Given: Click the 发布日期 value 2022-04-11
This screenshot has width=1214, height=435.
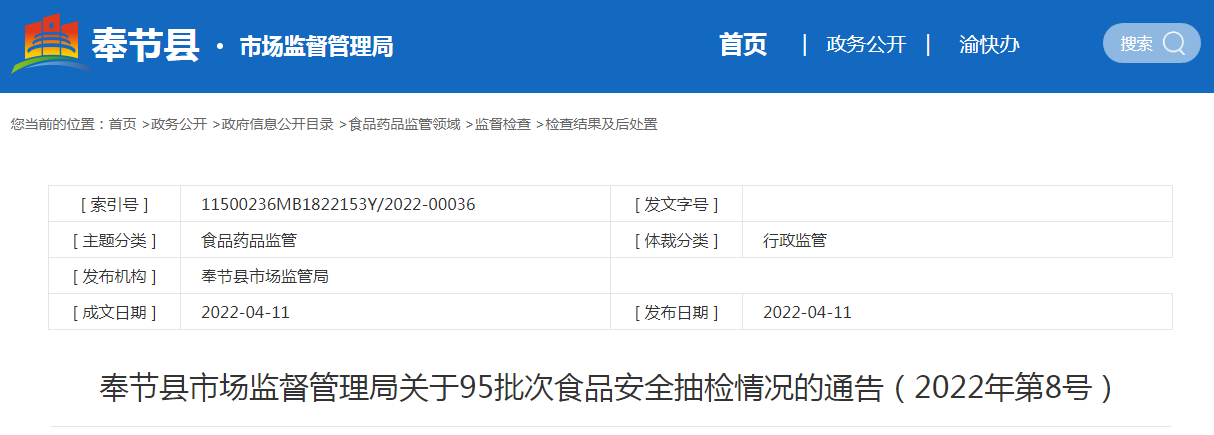Looking at the screenshot, I should click(x=807, y=312).
